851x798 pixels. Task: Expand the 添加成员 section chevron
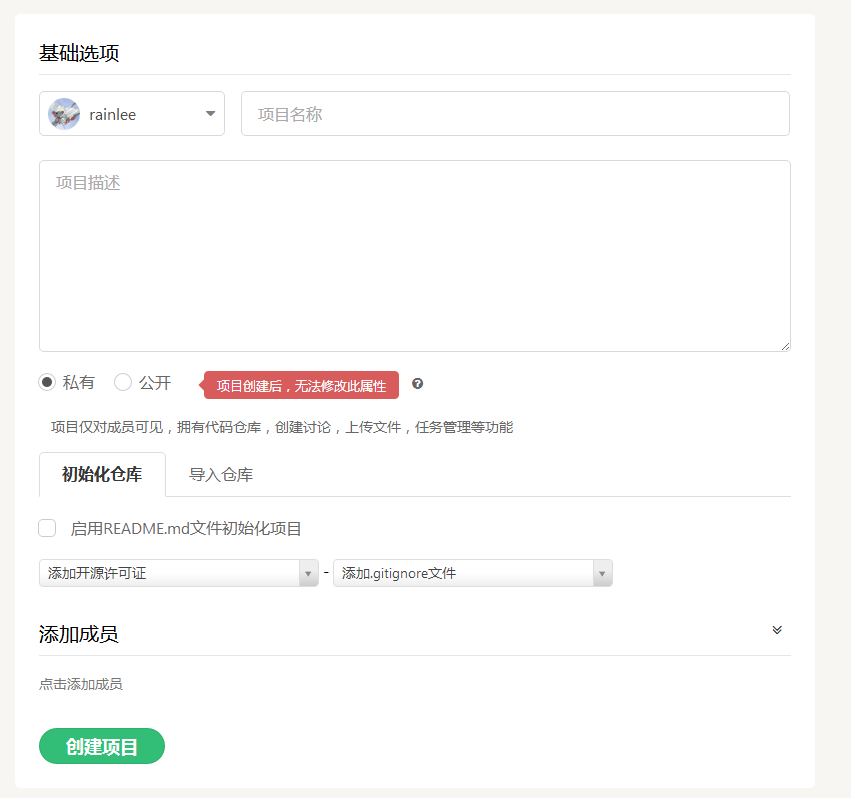coord(777,630)
